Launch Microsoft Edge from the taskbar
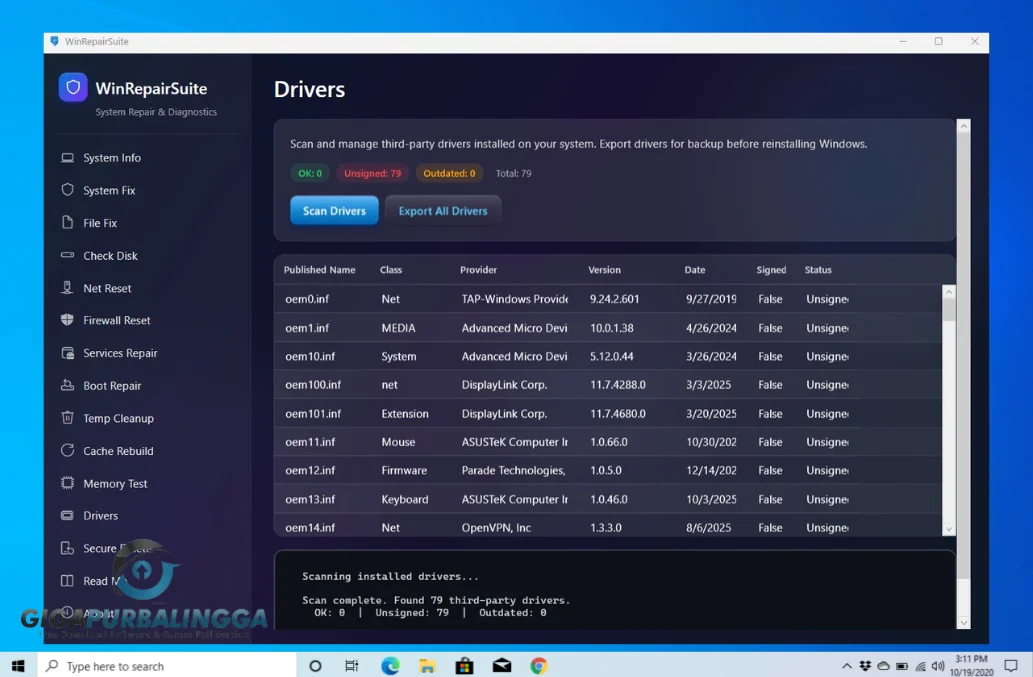 click(x=390, y=666)
